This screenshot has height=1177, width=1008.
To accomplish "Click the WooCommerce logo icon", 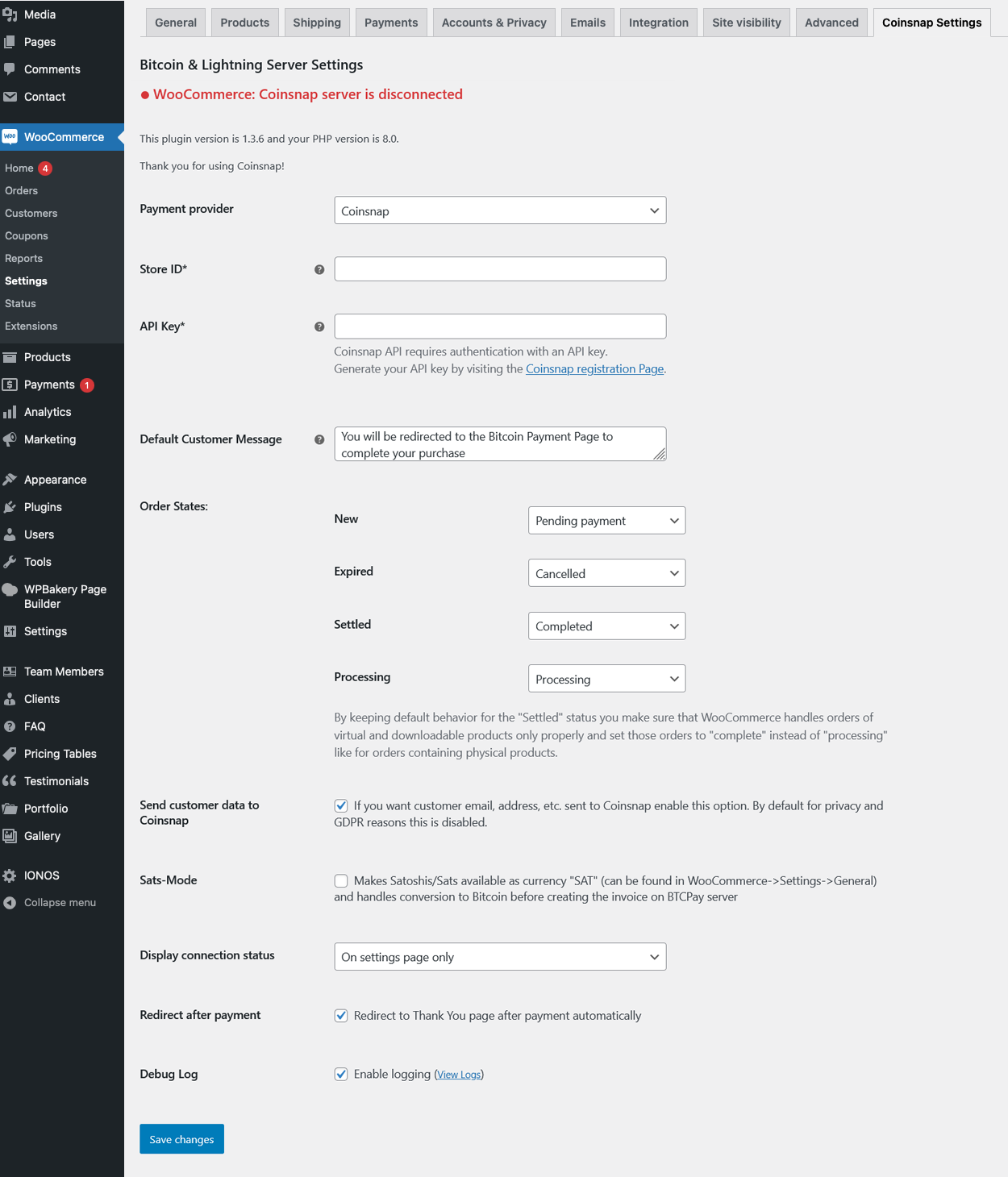I will point(10,137).
